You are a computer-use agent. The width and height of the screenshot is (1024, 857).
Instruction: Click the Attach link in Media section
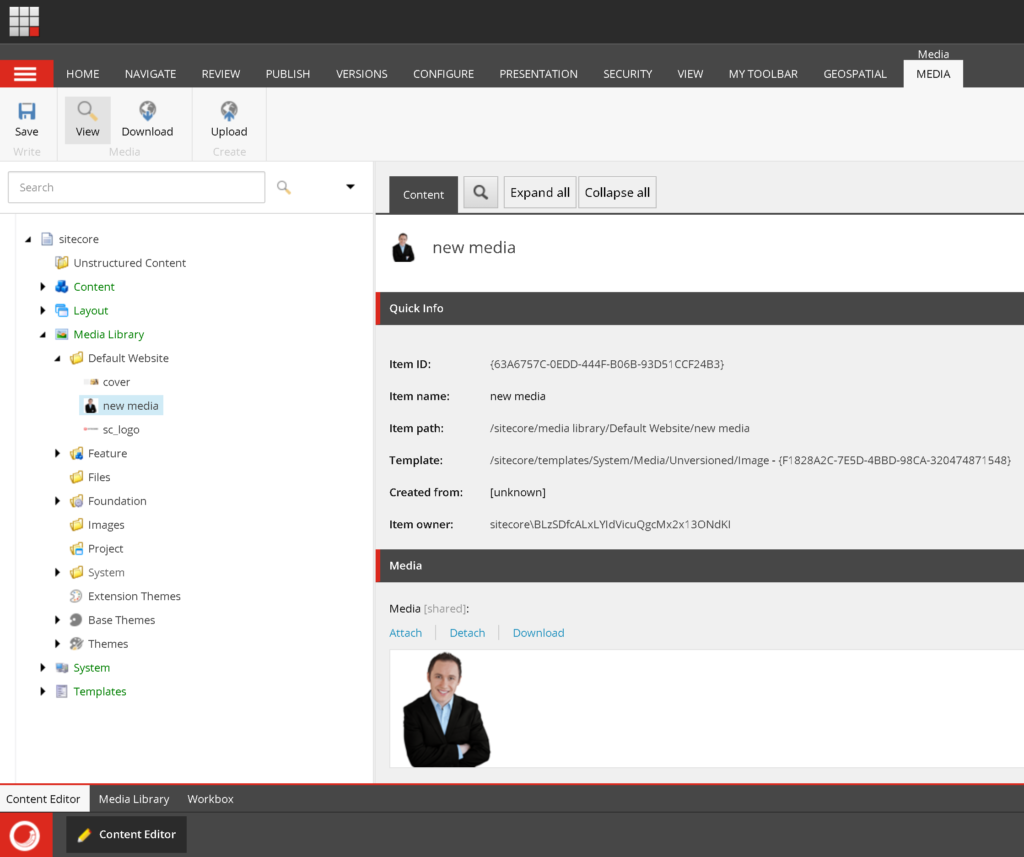click(405, 632)
